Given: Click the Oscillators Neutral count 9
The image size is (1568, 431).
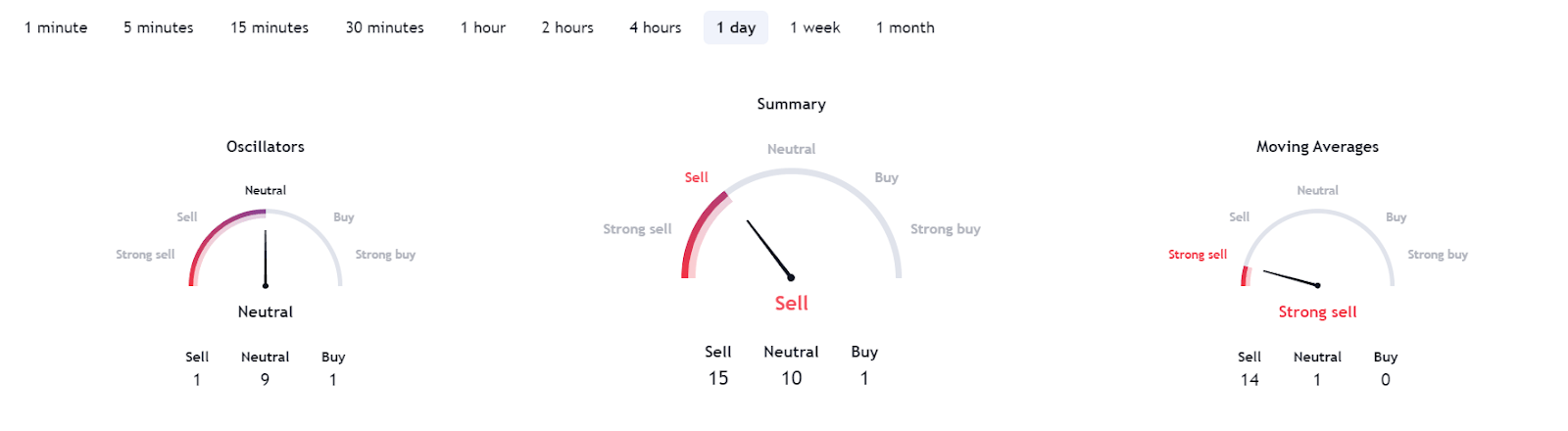Looking at the screenshot, I should [265, 380].
